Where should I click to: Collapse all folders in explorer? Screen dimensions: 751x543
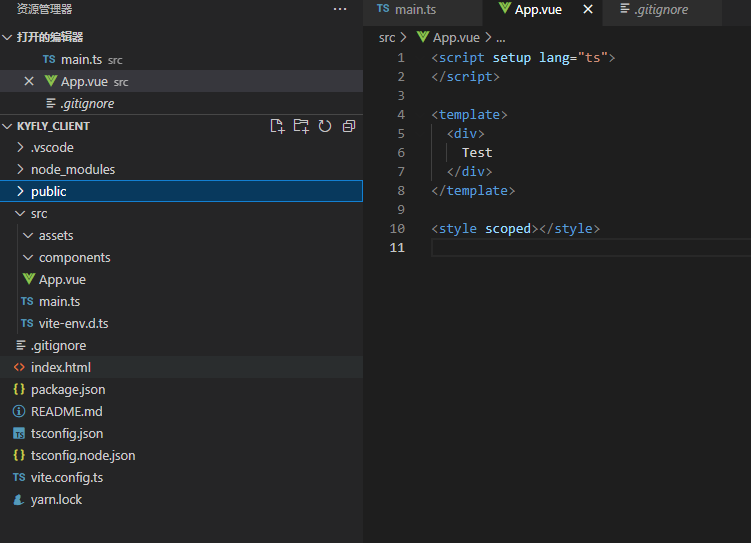coord(349,126)
